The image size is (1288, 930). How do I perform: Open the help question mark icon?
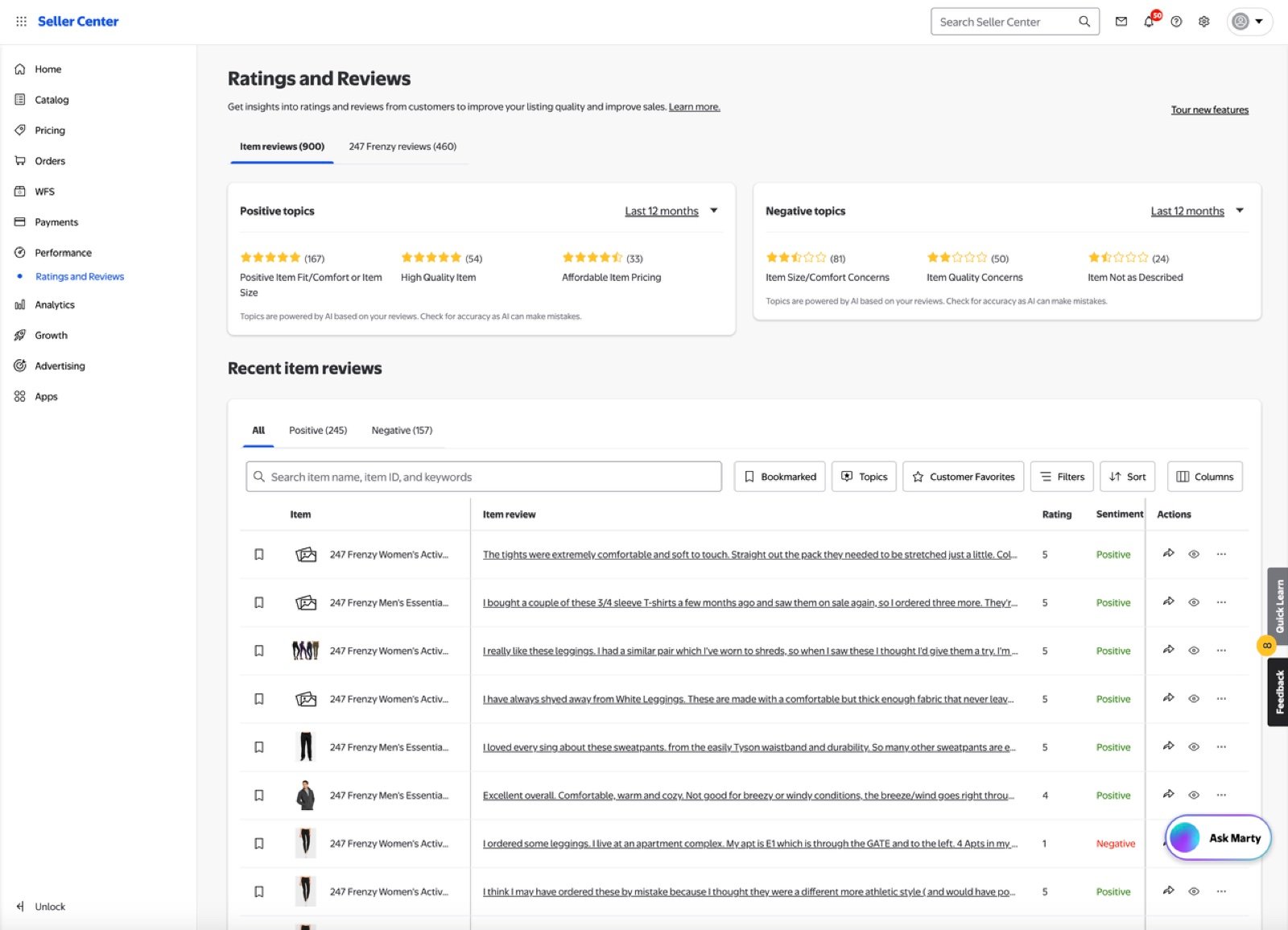pyautogui.click(x=1176, y=22)
